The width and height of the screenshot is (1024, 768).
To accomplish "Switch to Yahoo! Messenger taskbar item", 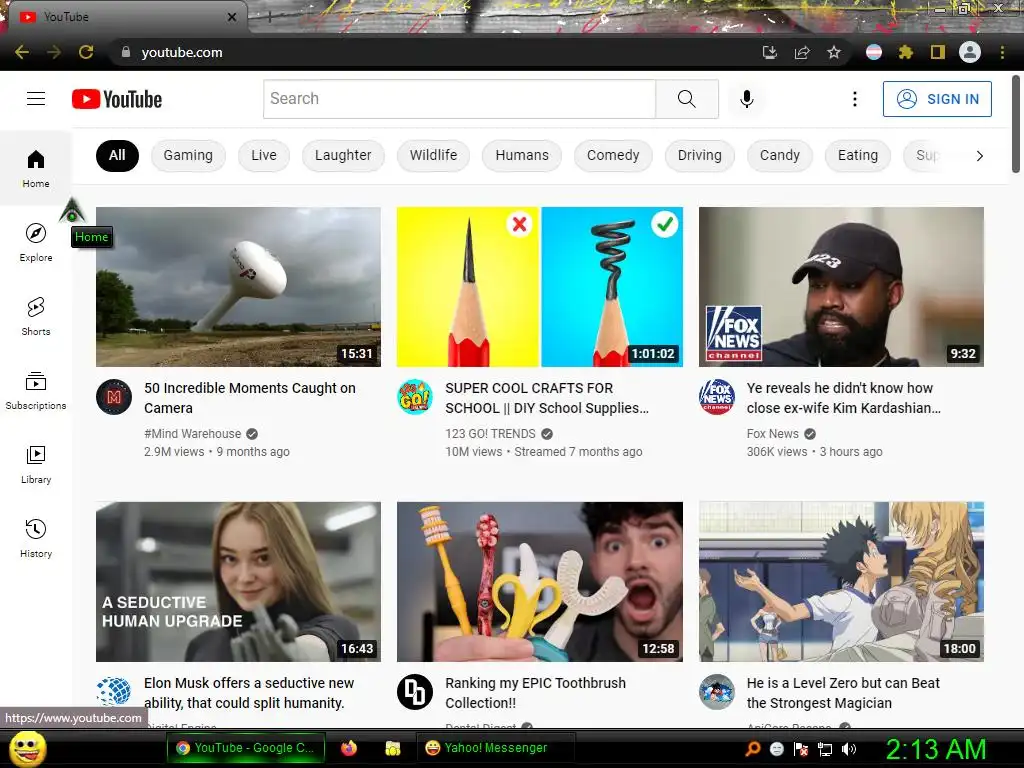I will pyautogui.click(x=495, y=748).
